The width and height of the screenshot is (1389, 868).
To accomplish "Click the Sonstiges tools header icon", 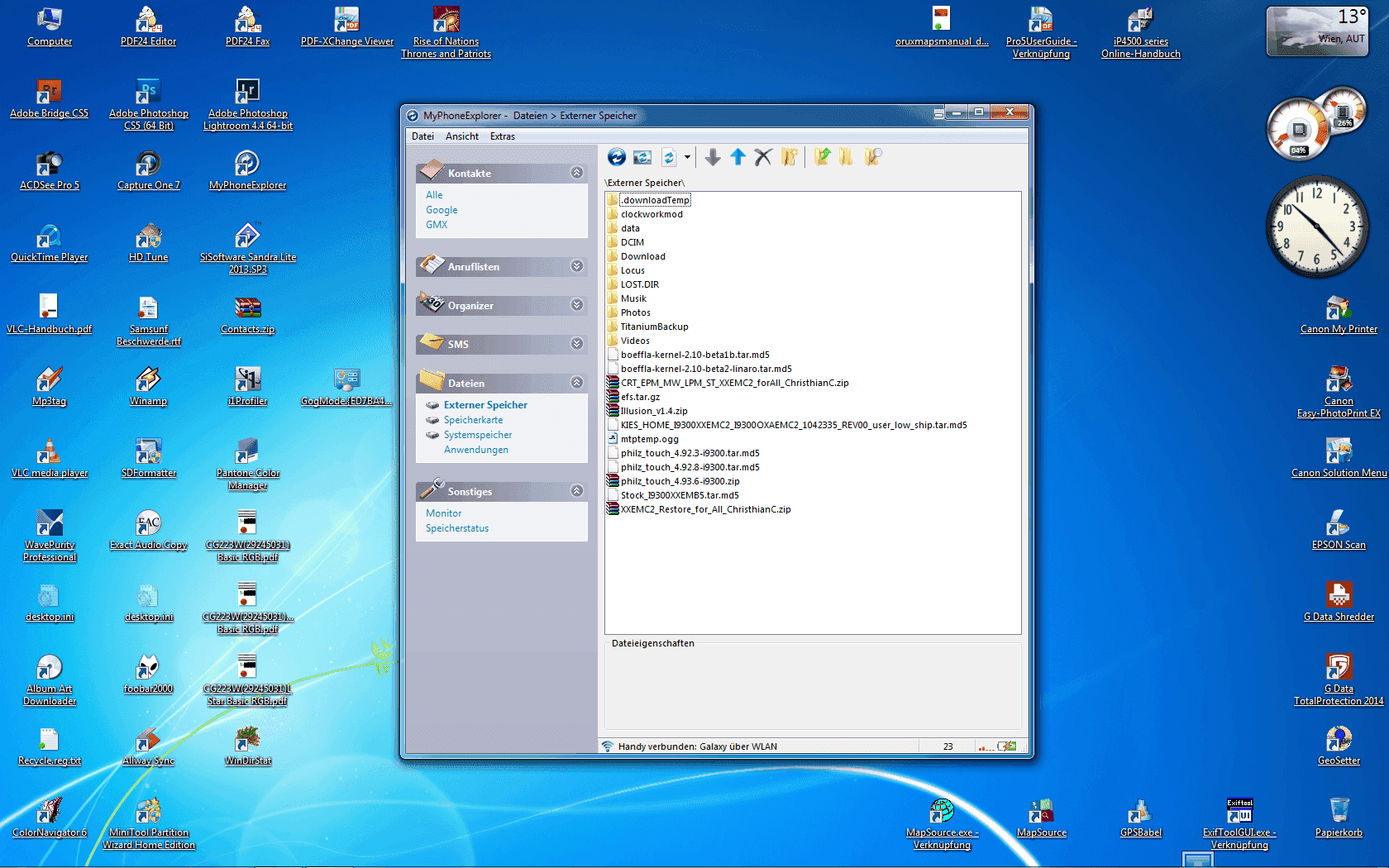I will [432, 489].
